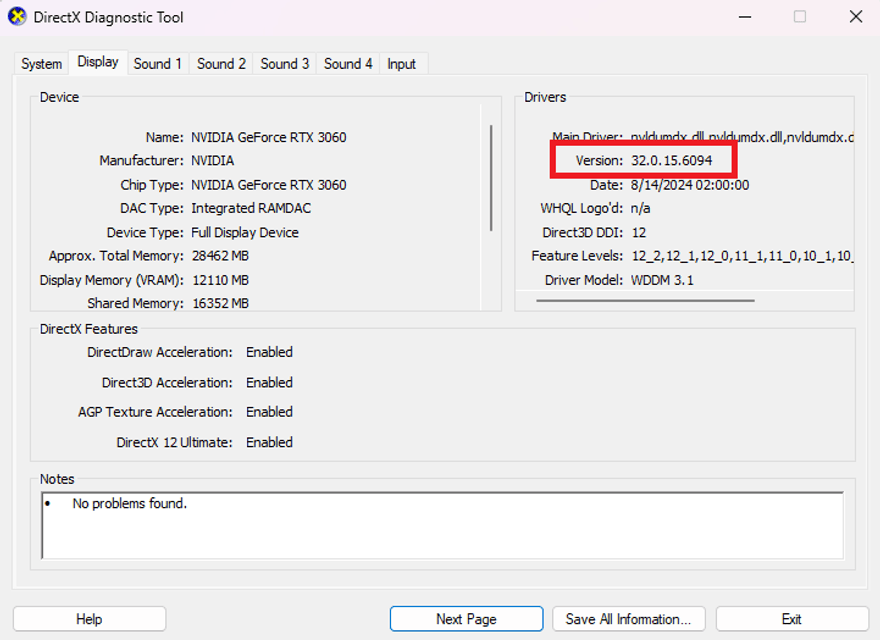Open the Sound 1 tab
Screen dimensions: 880x640
(x=157, y=63)
